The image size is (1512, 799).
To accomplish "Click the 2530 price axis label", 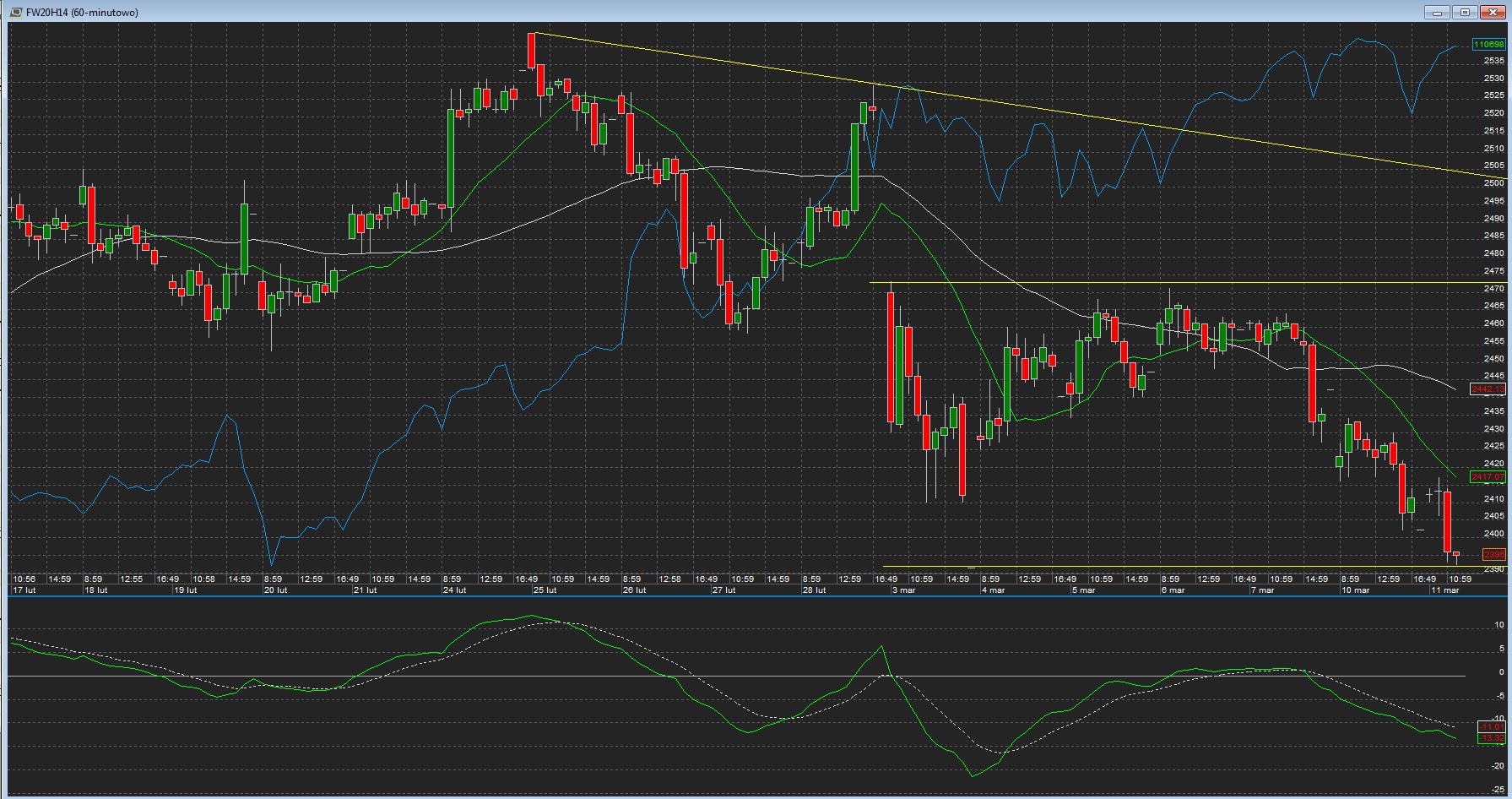I will click(1493, 79).
